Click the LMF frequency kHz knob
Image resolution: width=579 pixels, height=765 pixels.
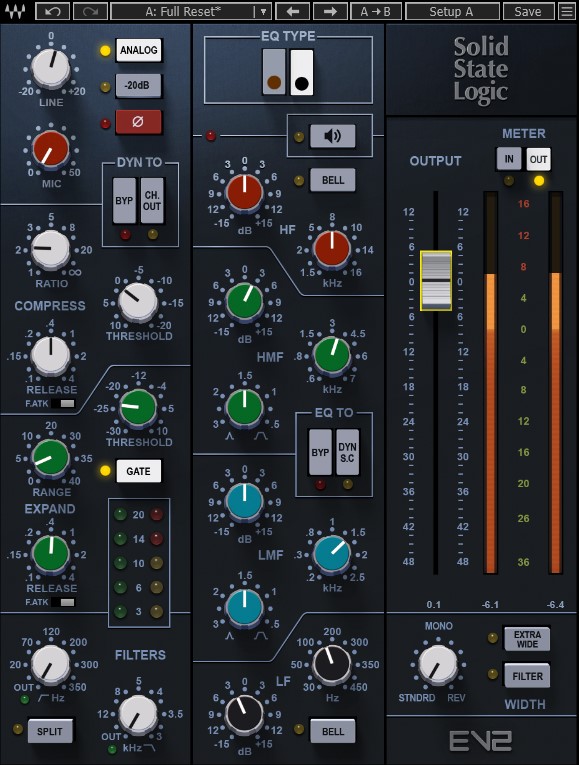tap(332, 554)
